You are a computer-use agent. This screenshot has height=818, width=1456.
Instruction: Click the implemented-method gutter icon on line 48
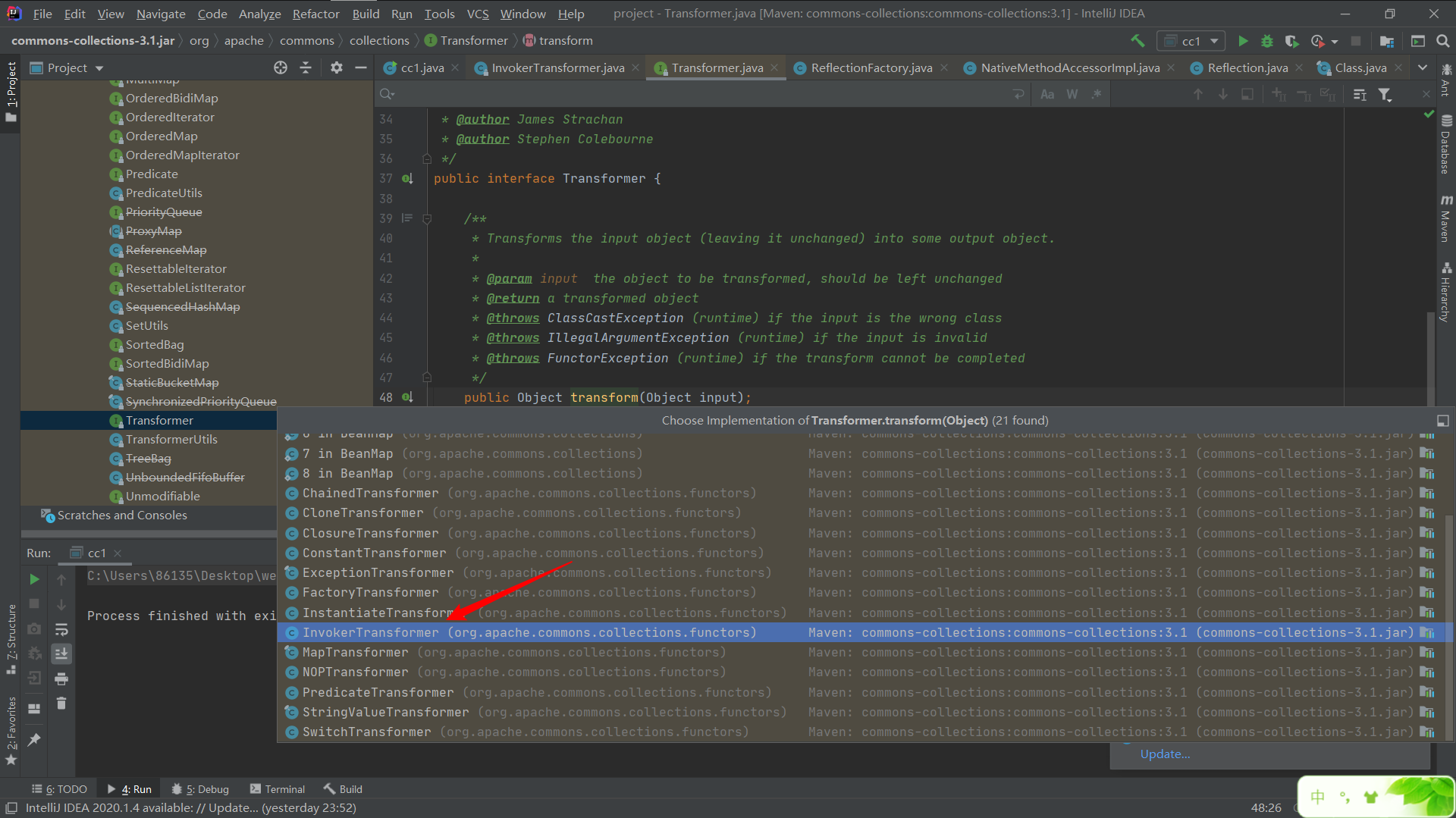(x=407, y=397)
